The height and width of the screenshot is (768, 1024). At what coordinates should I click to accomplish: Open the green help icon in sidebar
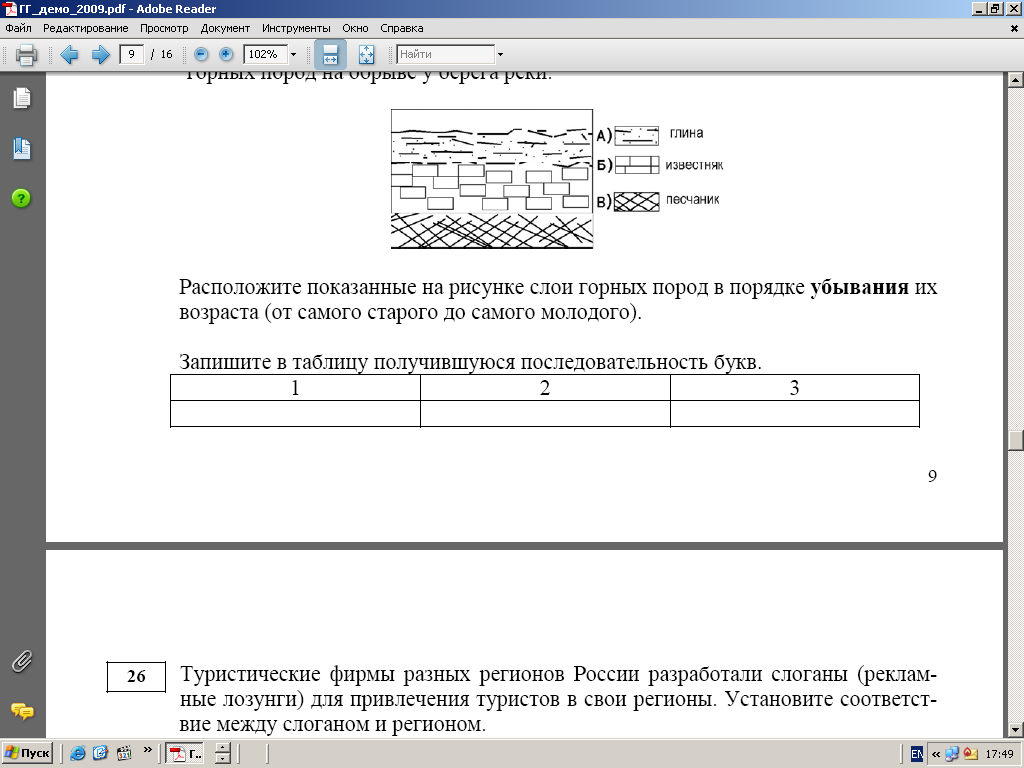[x=21, y=198]
